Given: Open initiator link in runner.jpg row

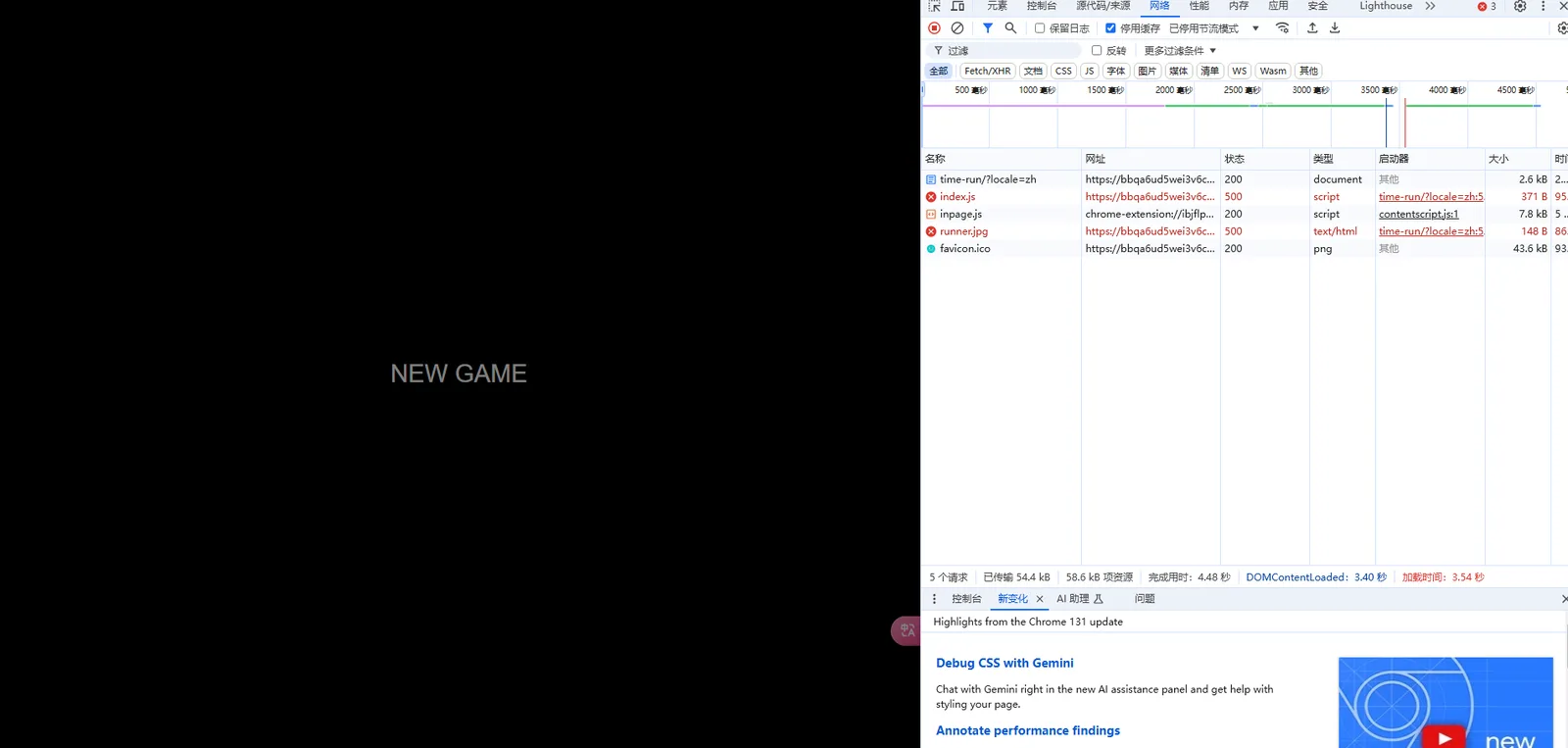Looking at the screenshot, I should pyautogui.click(x=1431, y=231).
